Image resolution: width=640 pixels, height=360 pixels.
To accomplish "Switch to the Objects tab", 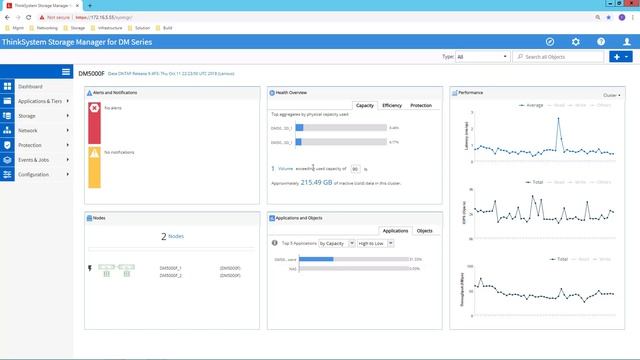I will pos(424,231).
